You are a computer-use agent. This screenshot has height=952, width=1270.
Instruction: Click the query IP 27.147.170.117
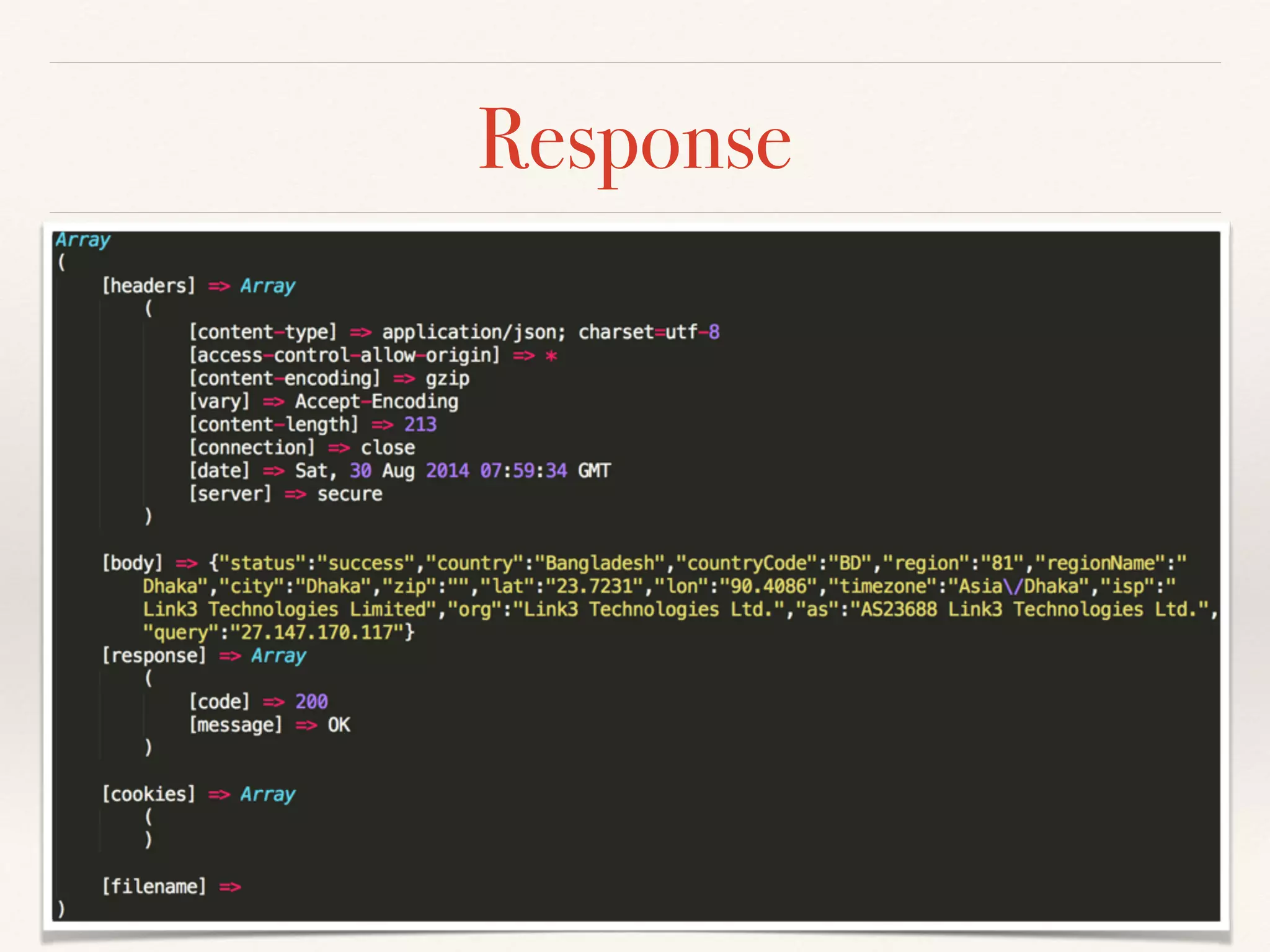pos(317,633)
